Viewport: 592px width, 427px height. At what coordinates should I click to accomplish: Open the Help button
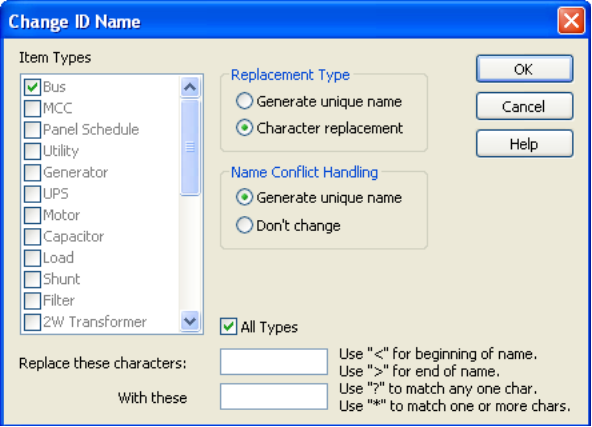click(524, 143)
